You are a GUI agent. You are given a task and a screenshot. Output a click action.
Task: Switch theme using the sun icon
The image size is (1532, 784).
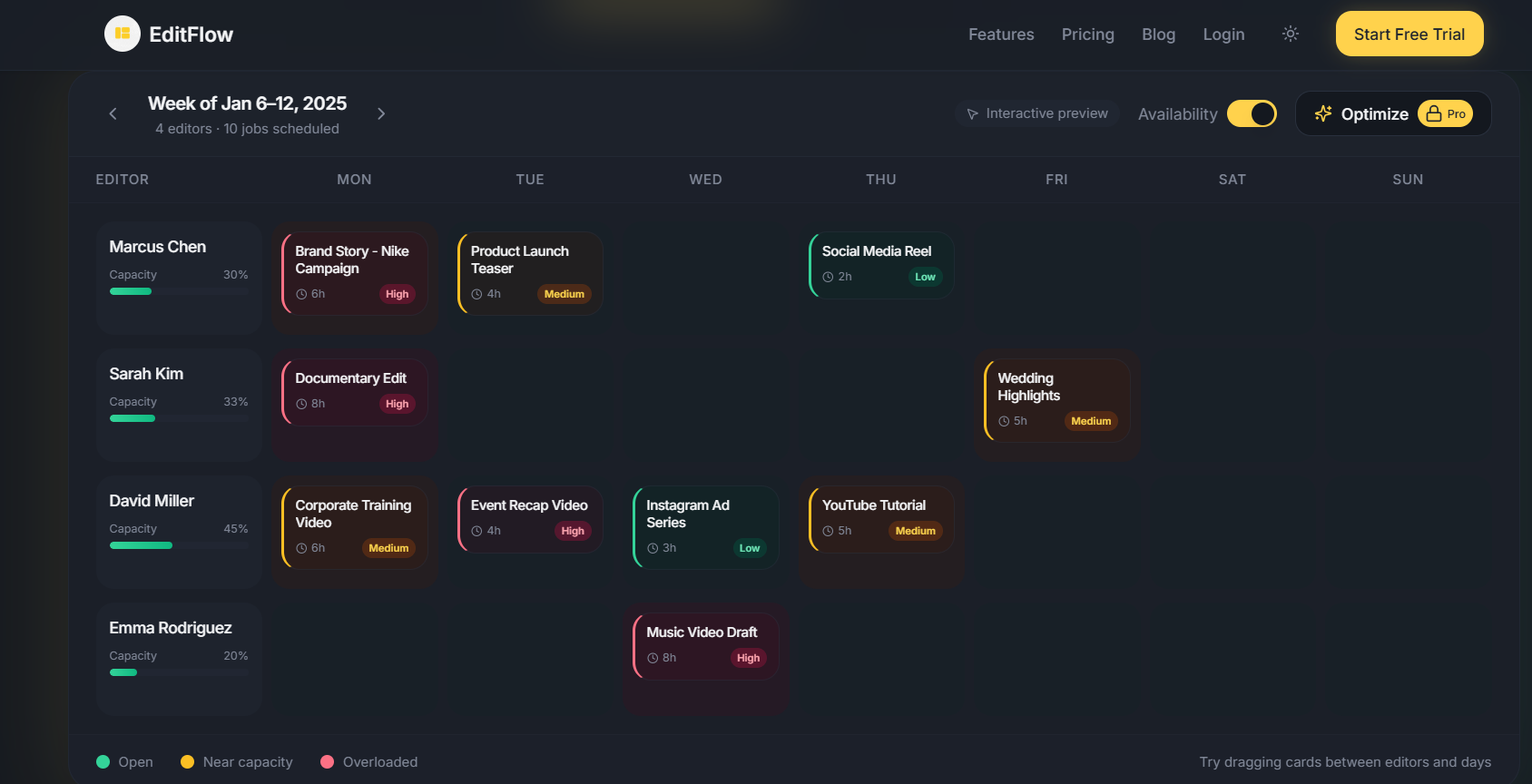pyautogui.click(x=1290, y=34)
